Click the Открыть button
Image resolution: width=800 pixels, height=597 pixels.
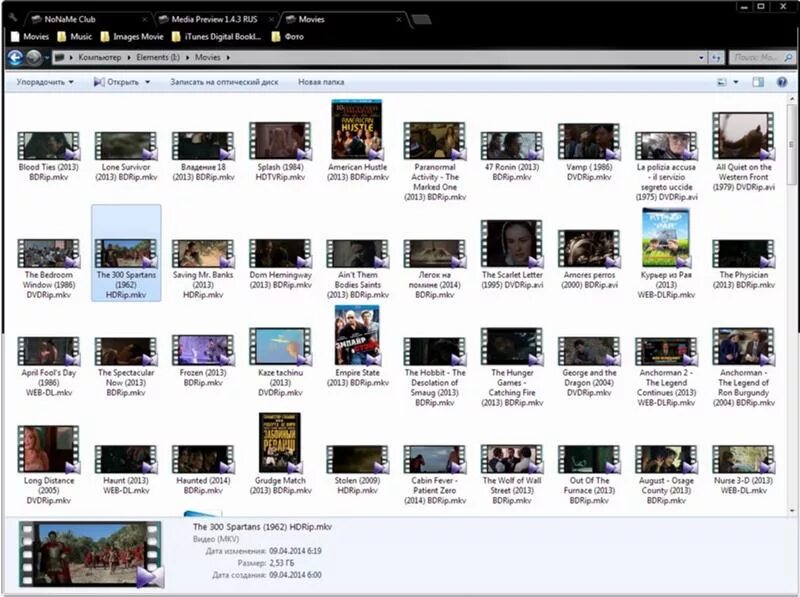[x=117, y=82]
